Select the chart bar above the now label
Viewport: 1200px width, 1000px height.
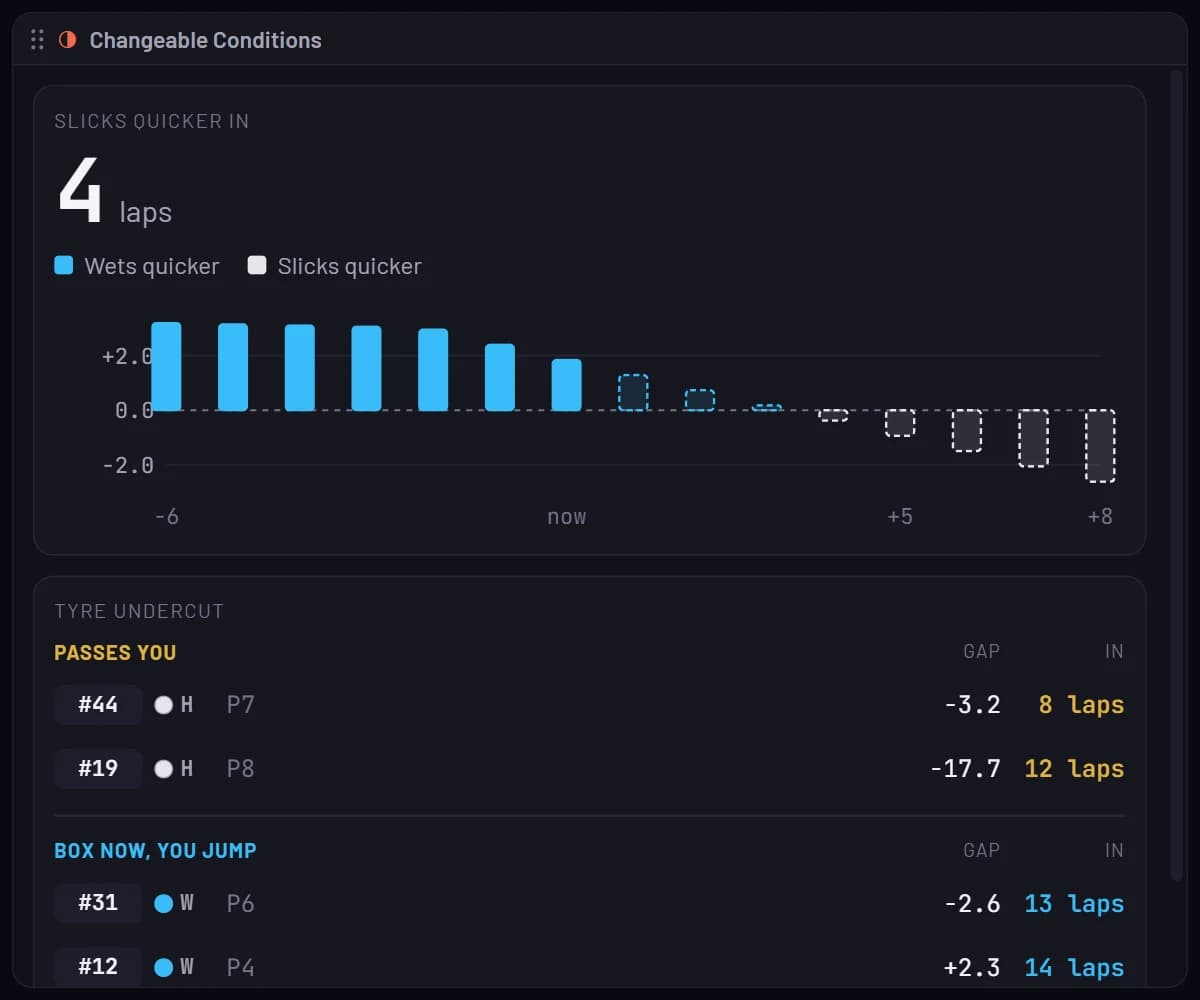coord(566,385)
